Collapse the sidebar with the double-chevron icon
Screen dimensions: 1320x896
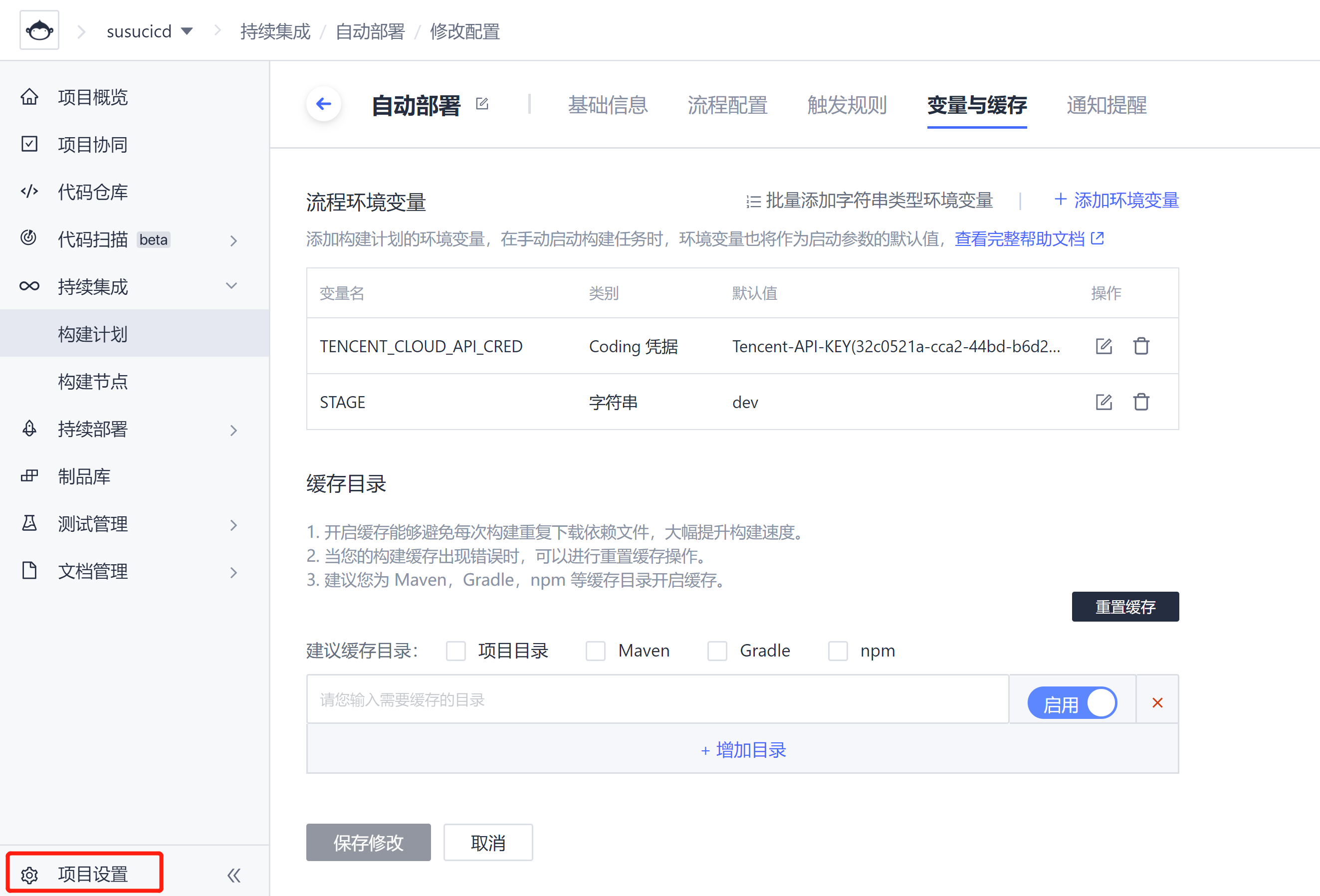point(234,875)
